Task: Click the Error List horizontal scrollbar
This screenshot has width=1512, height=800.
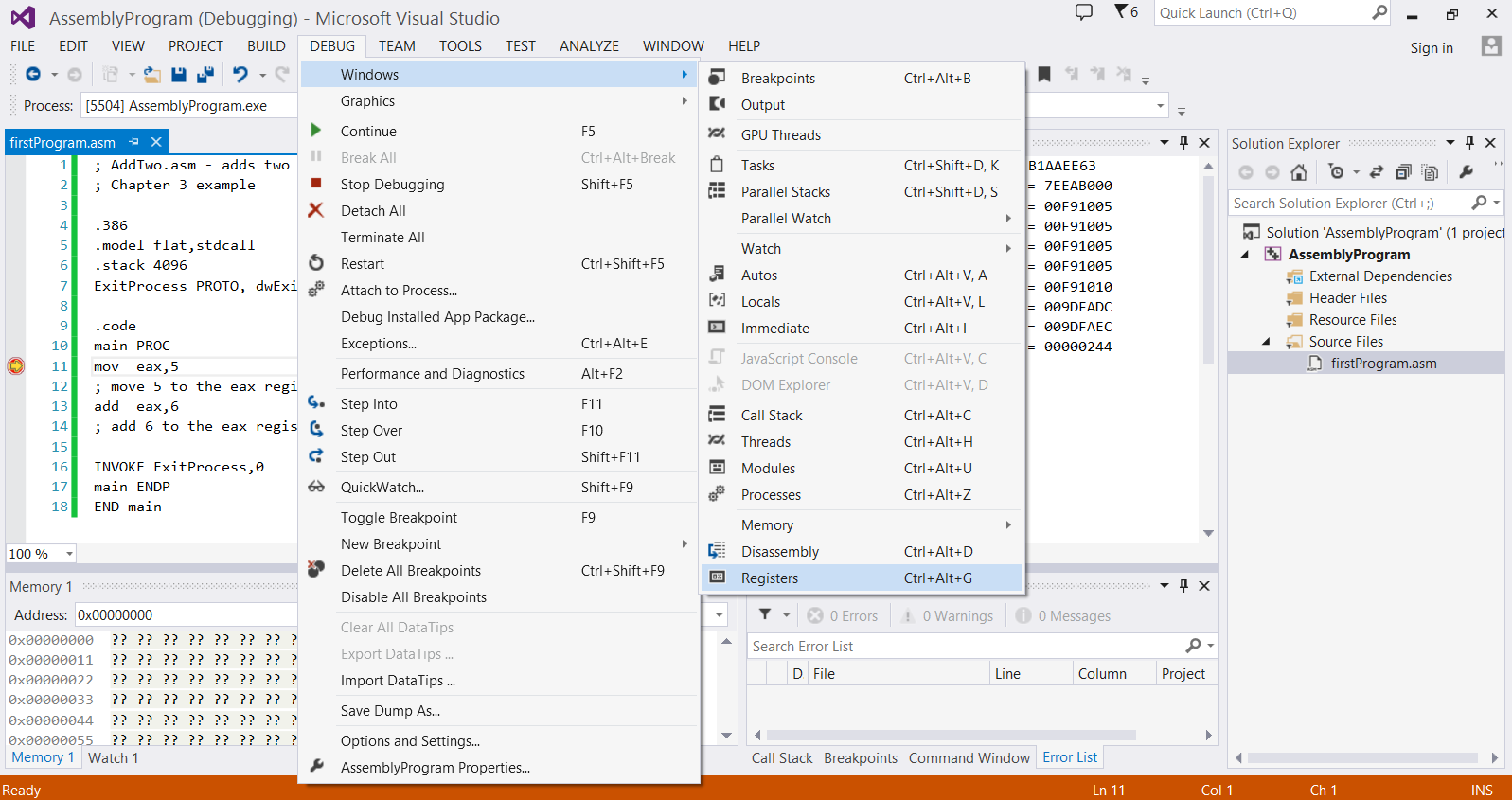Action: 952,735
